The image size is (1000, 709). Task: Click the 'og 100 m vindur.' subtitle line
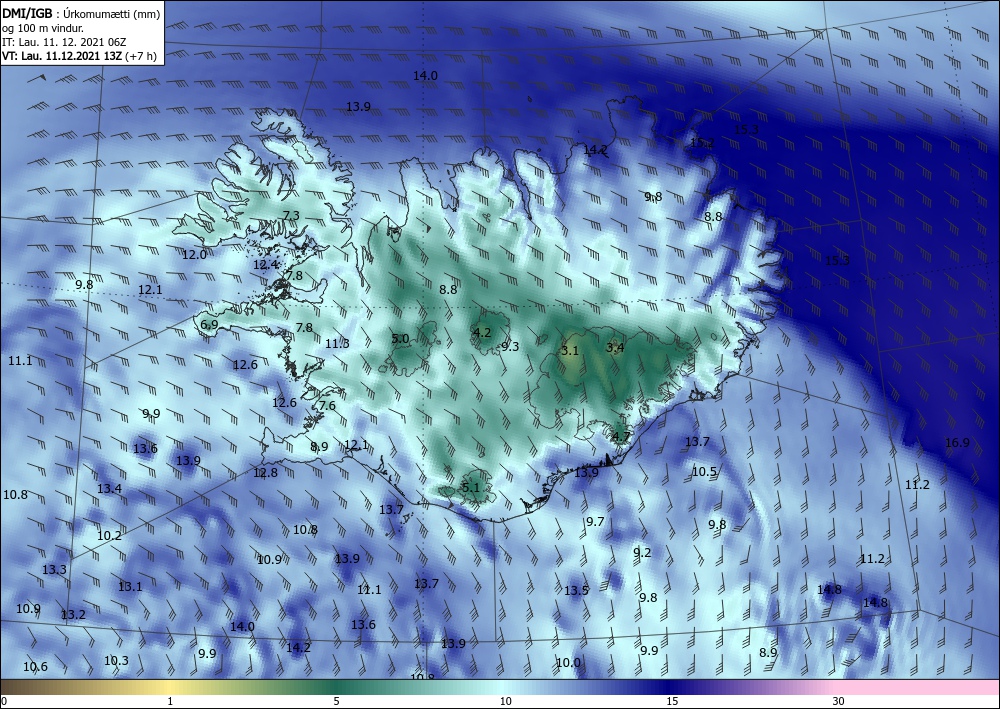tap(43, 28)
